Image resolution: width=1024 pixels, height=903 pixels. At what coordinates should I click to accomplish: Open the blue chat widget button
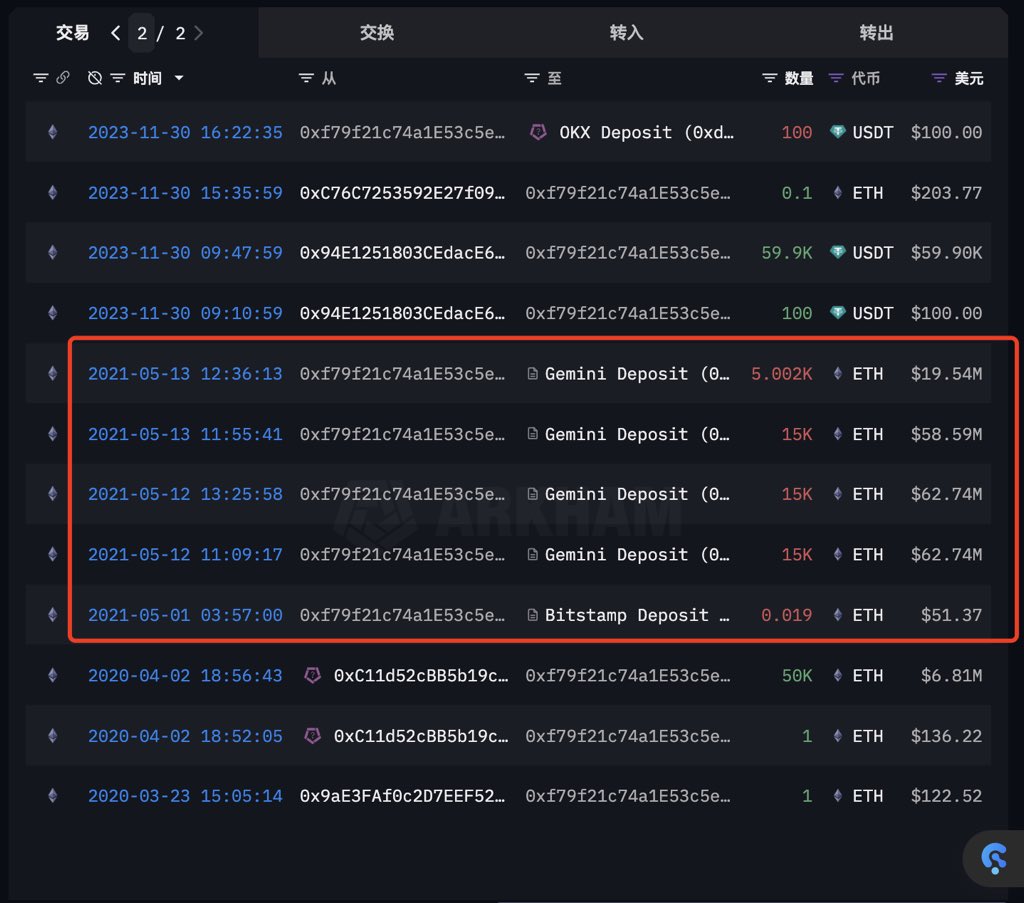tap(994, 858)
